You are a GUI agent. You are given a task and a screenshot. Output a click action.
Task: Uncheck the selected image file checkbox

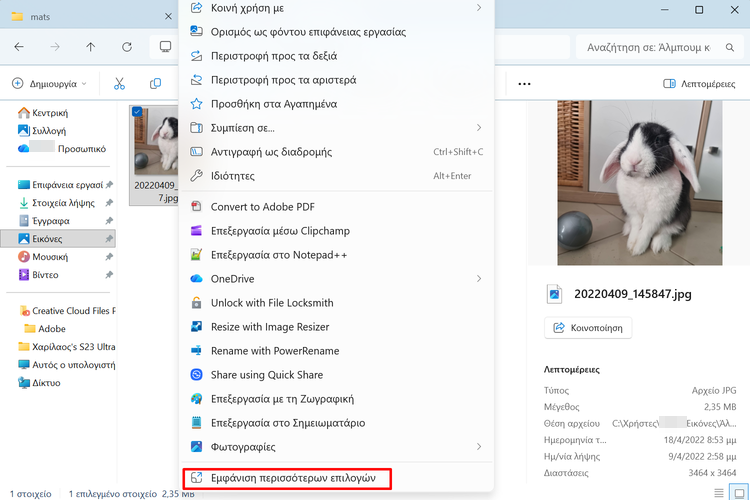click(137, 112)
